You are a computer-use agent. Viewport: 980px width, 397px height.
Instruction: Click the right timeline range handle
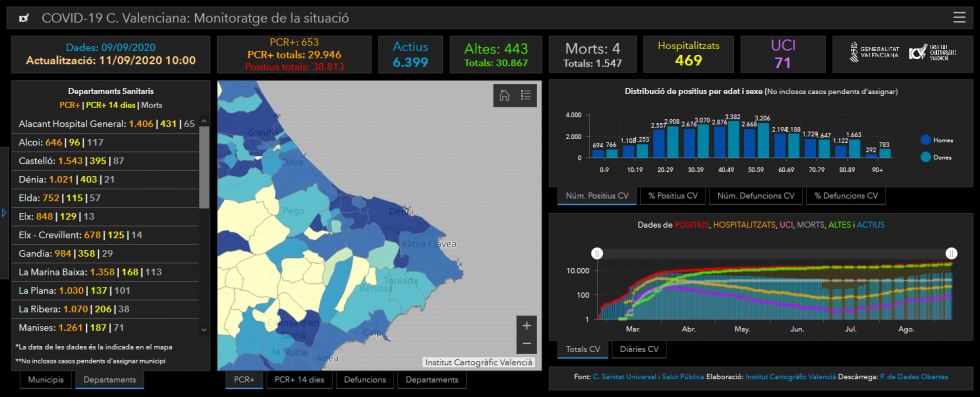coord(951,253)
